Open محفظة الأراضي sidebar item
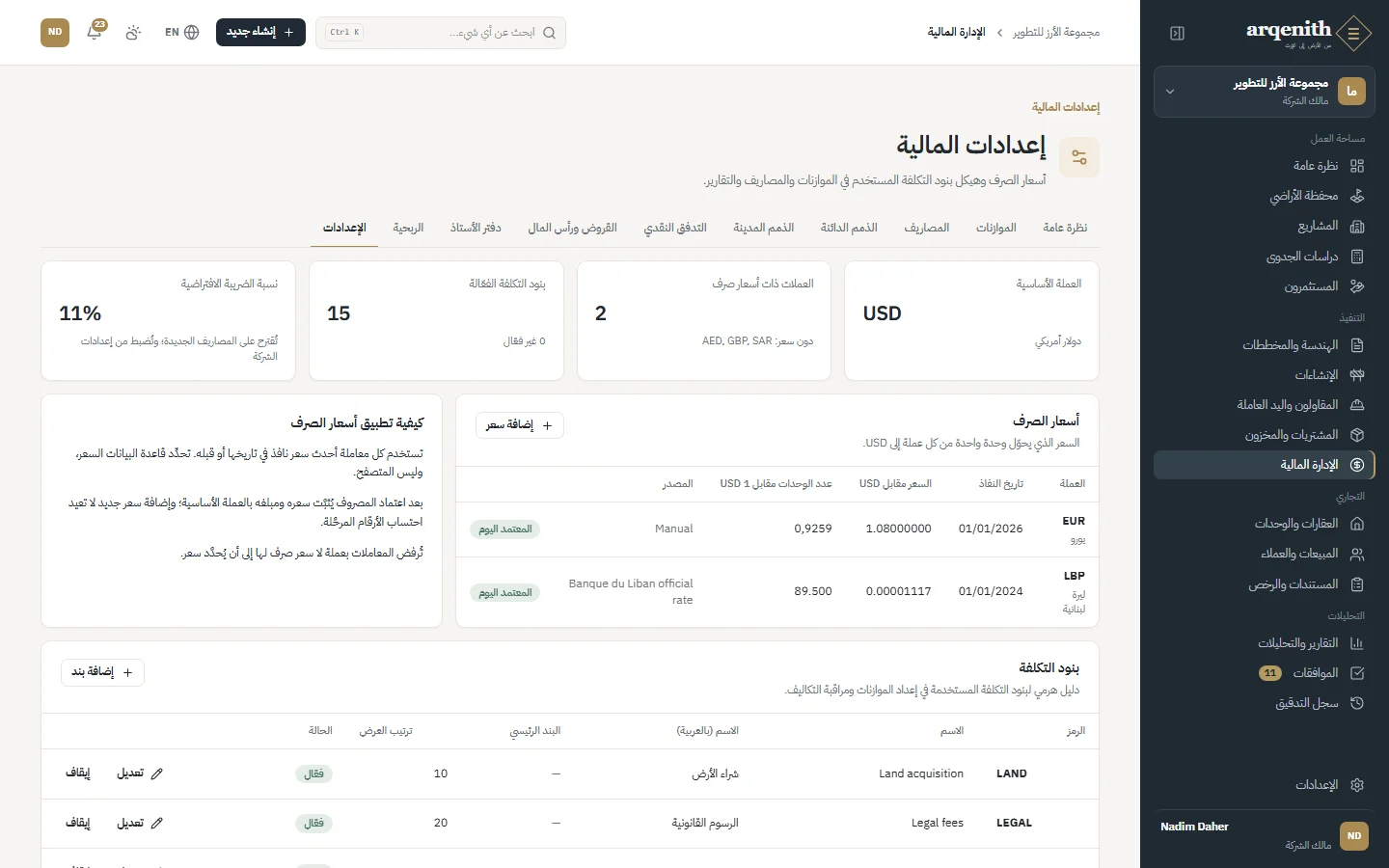The width and height of the screenshot is (1389, 868). (1264, 196)
